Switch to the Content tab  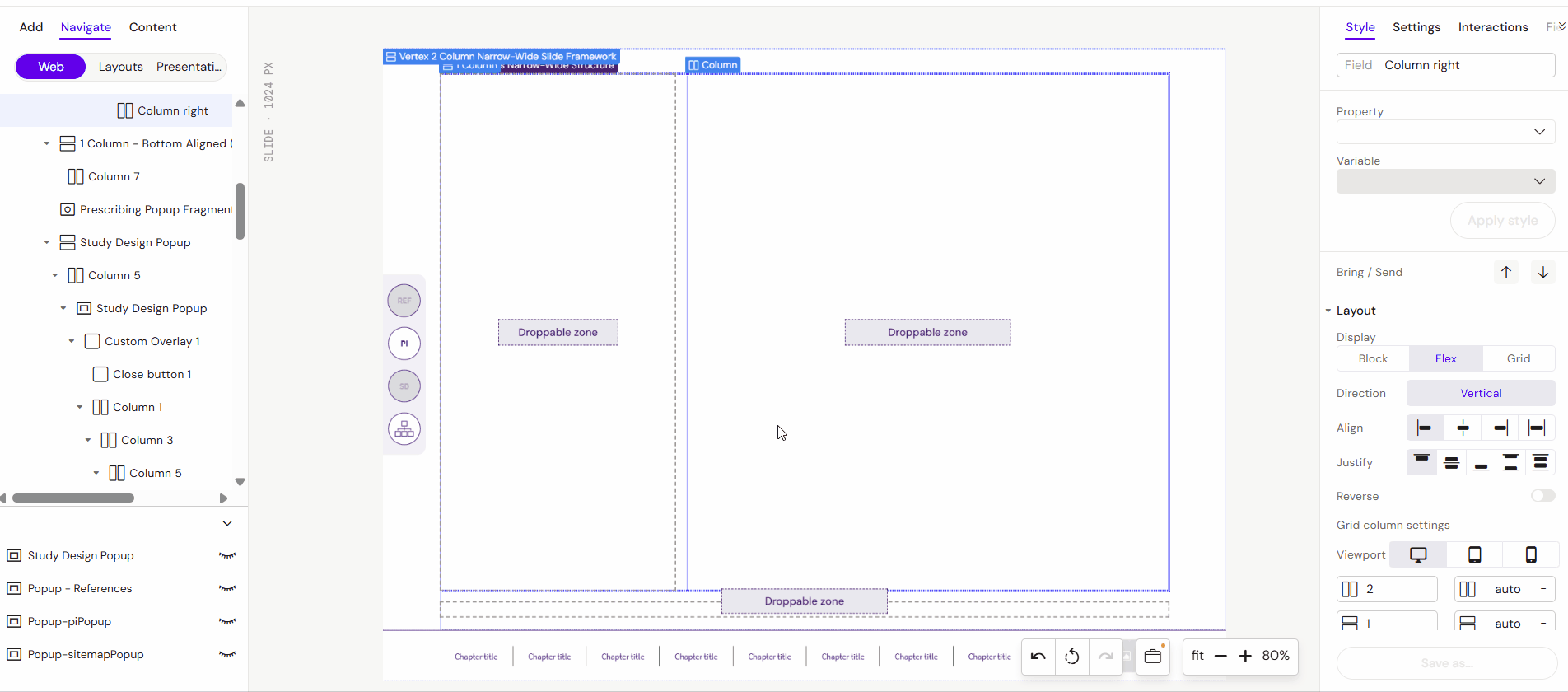pos(153,27)
